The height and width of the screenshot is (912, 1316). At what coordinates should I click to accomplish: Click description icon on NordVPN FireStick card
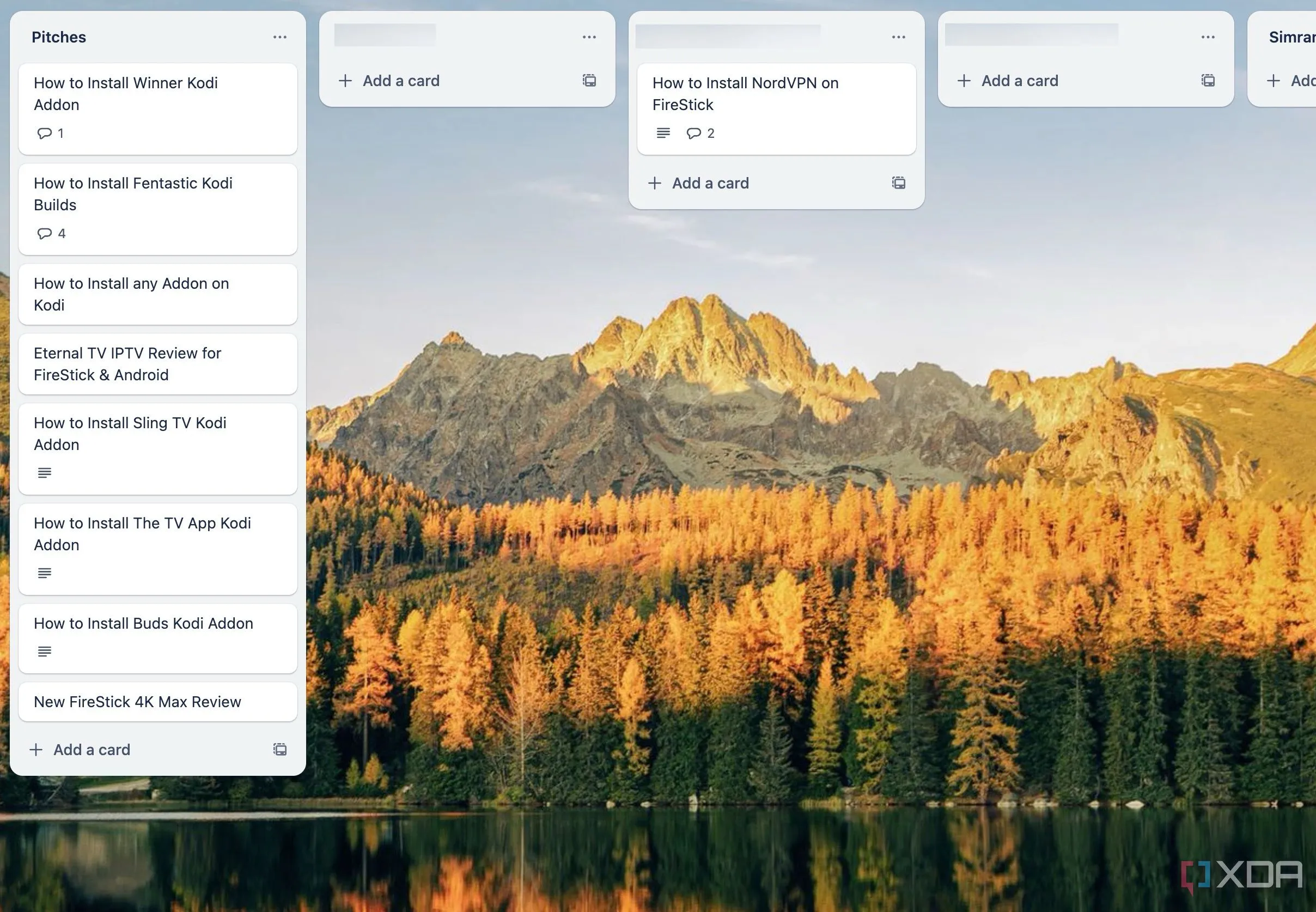click(662, 133)
